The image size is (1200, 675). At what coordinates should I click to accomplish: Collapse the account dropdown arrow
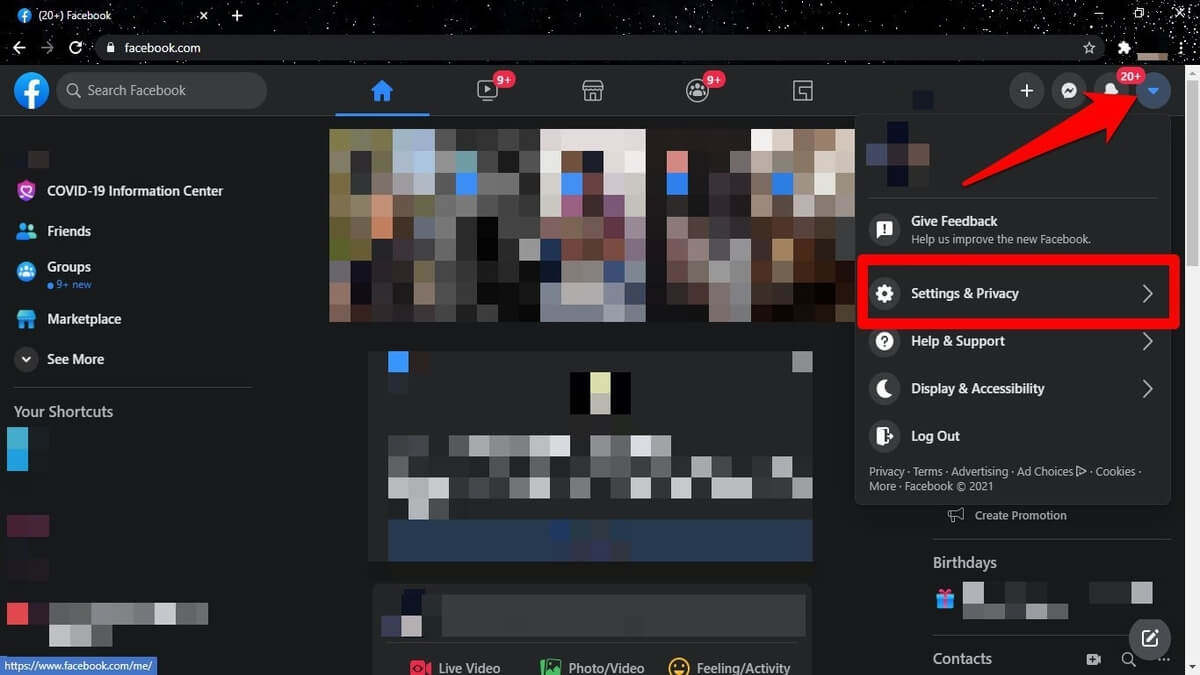(x=1153, y=91)
